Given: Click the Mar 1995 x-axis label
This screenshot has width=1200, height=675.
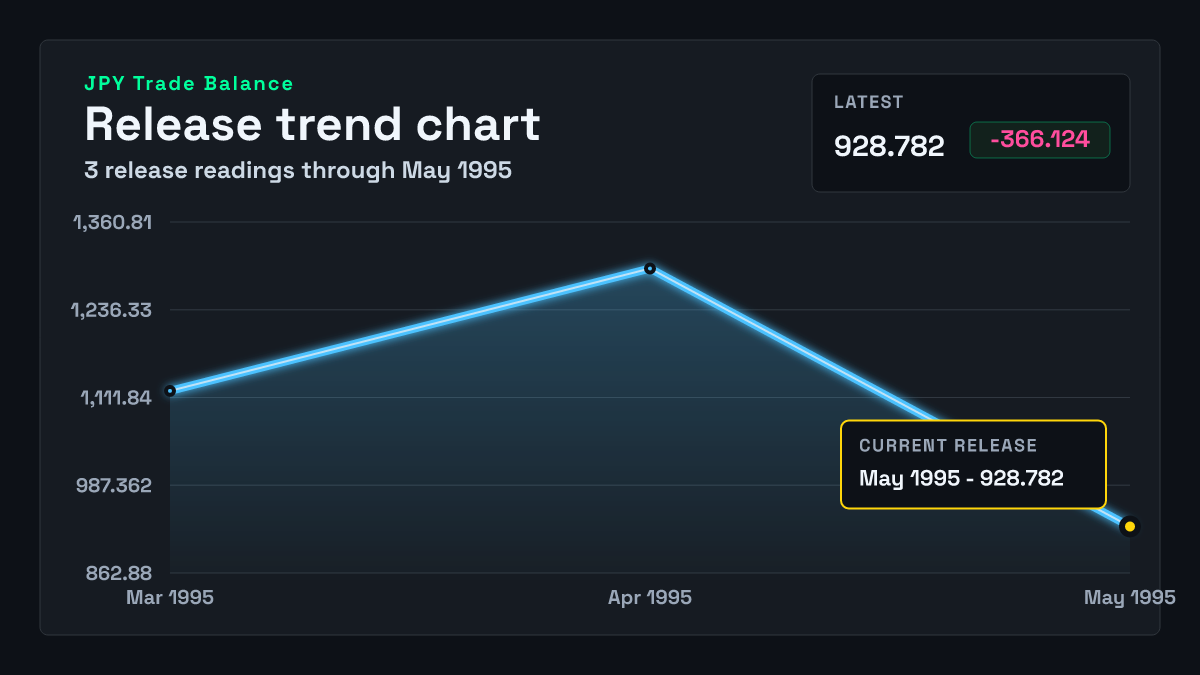Looking at the screenshot, I should 170,597.
